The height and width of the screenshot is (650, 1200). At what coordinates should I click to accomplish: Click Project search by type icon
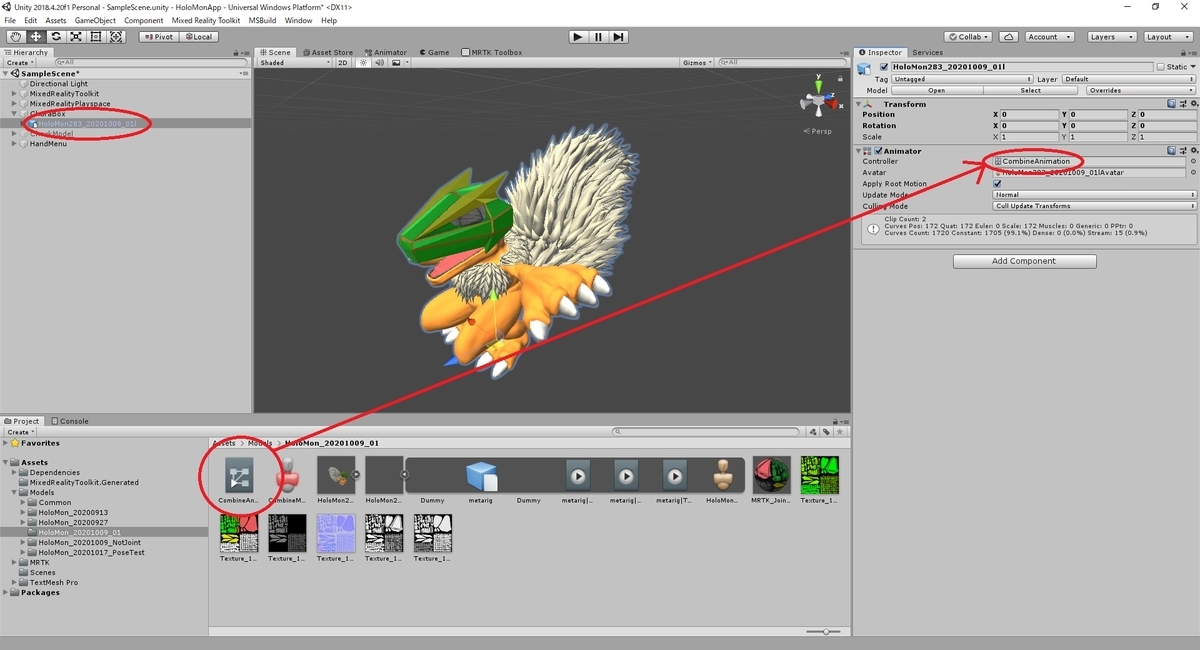pyautogui.click(x=812, y=432)
